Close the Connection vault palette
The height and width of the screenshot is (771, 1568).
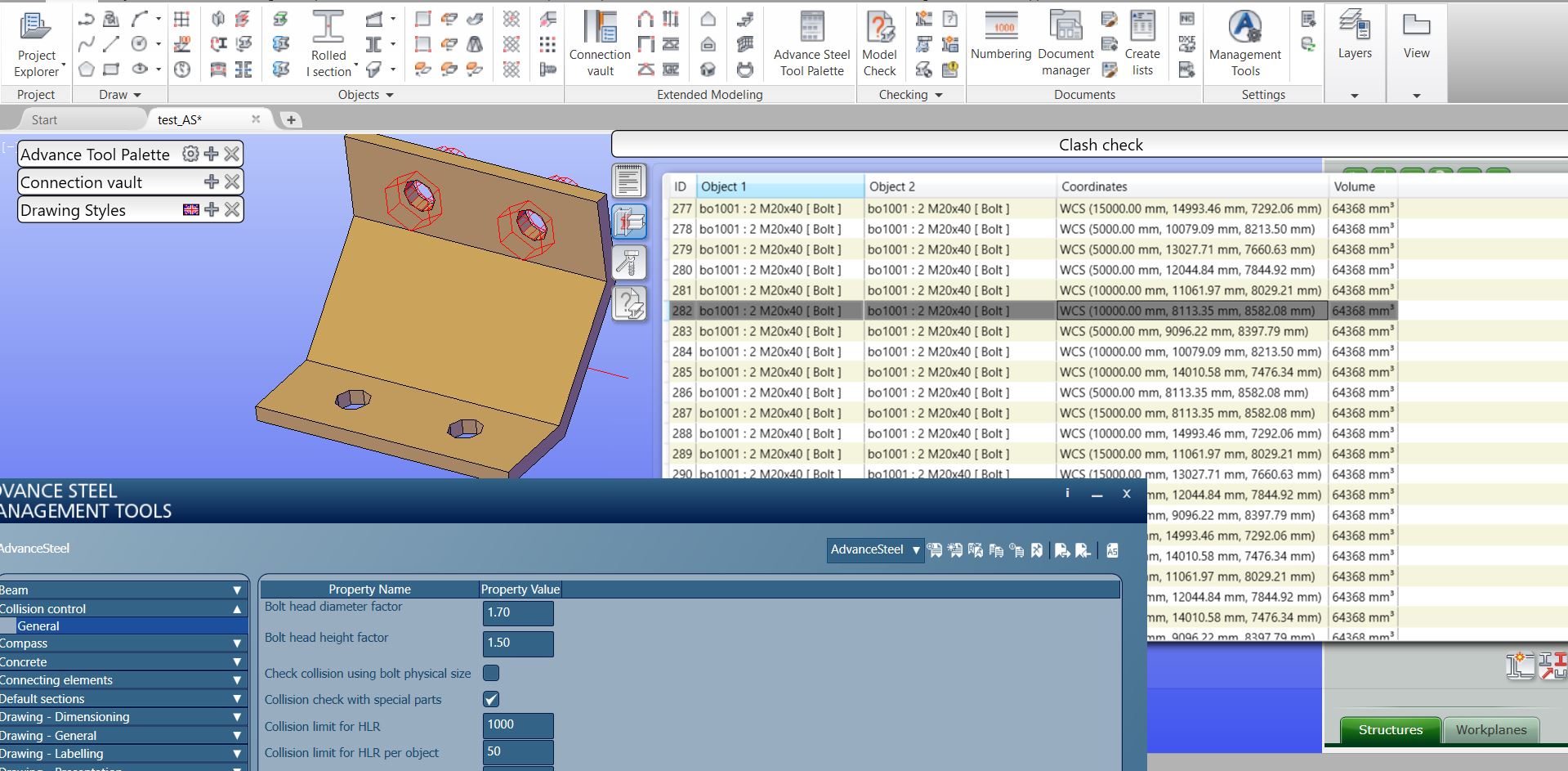coord(232,182)
